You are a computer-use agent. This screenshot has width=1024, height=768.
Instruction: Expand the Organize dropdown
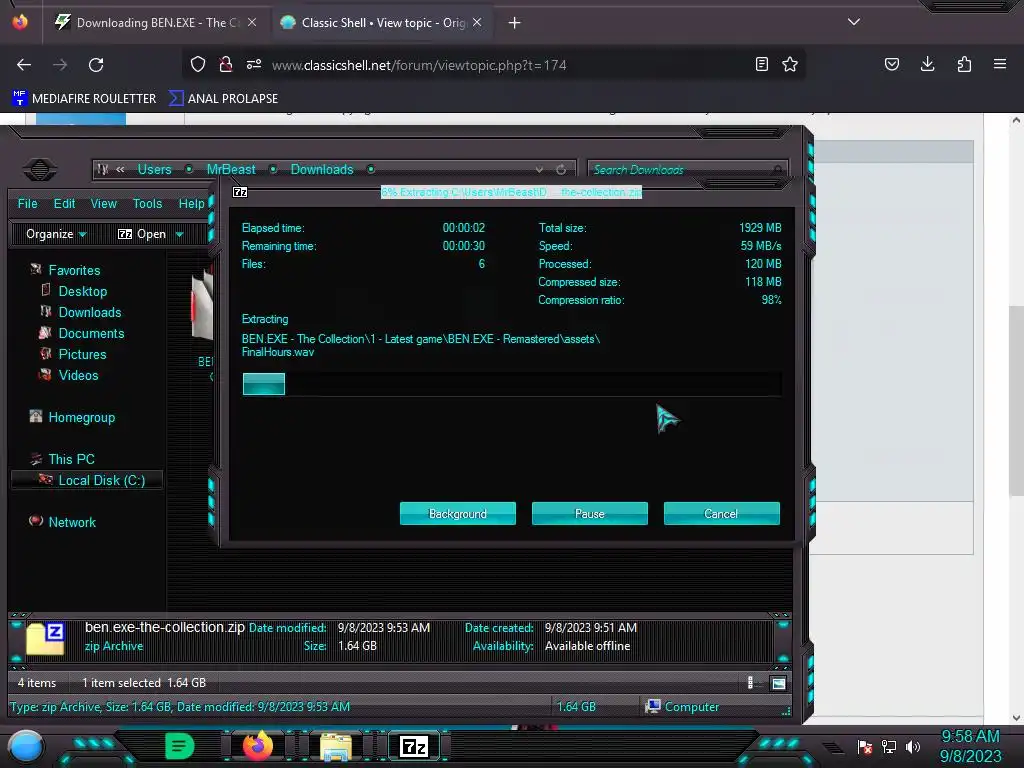(x=56, y=234)
